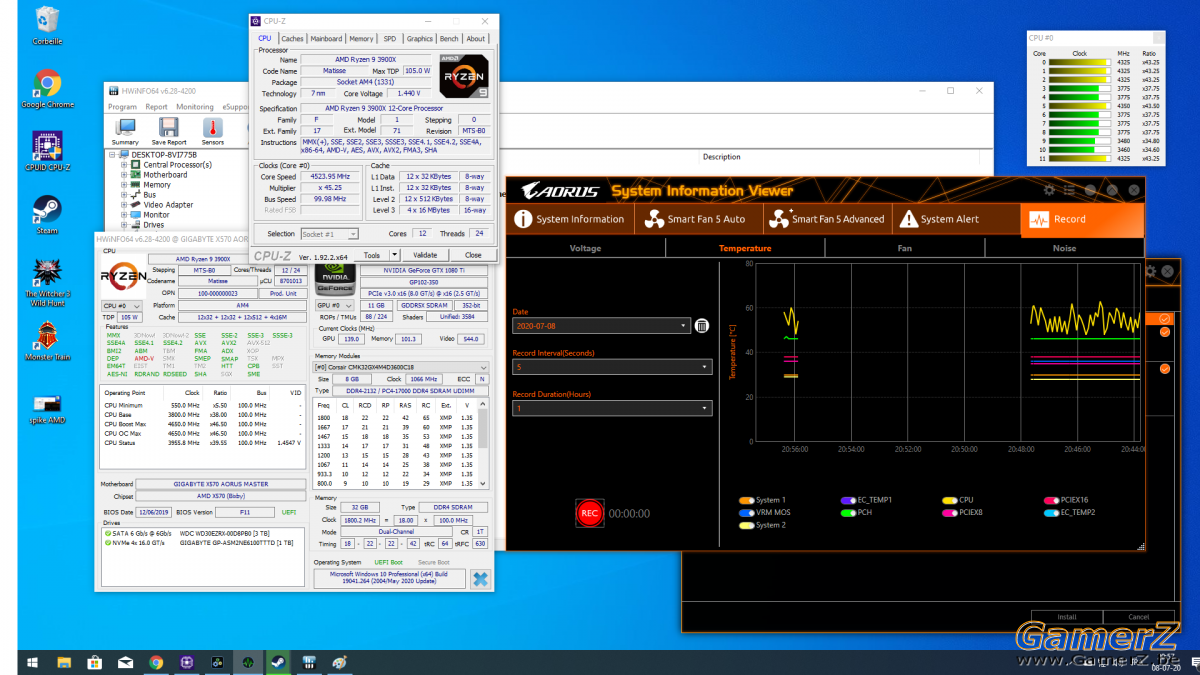Image resolution: width=1200 pixels, height=675 pixels.
Task: Click the Close button in CPU-Z
Action: click(473, 255)
